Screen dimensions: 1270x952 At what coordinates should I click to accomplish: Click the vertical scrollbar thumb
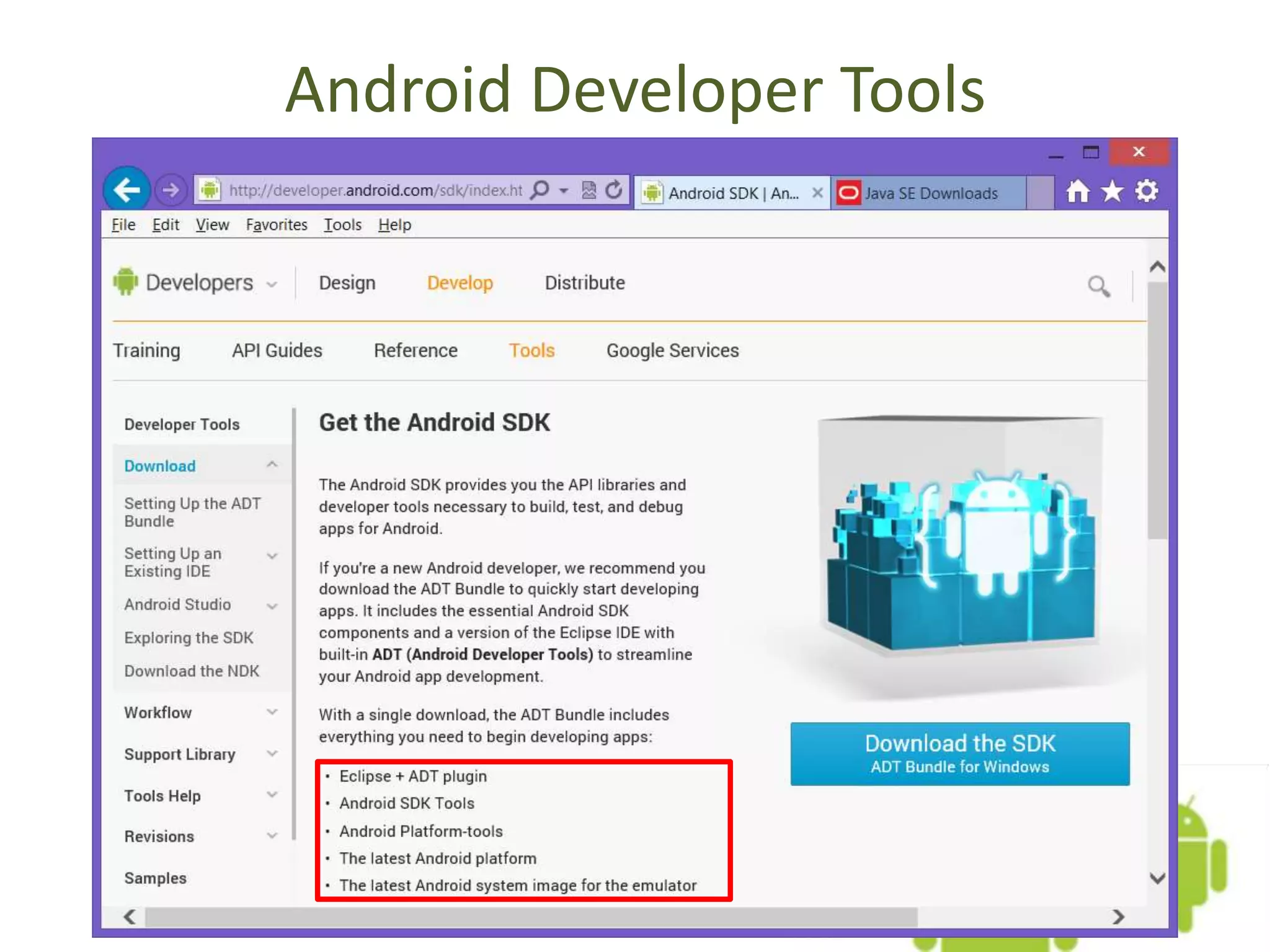(1157, 410)
